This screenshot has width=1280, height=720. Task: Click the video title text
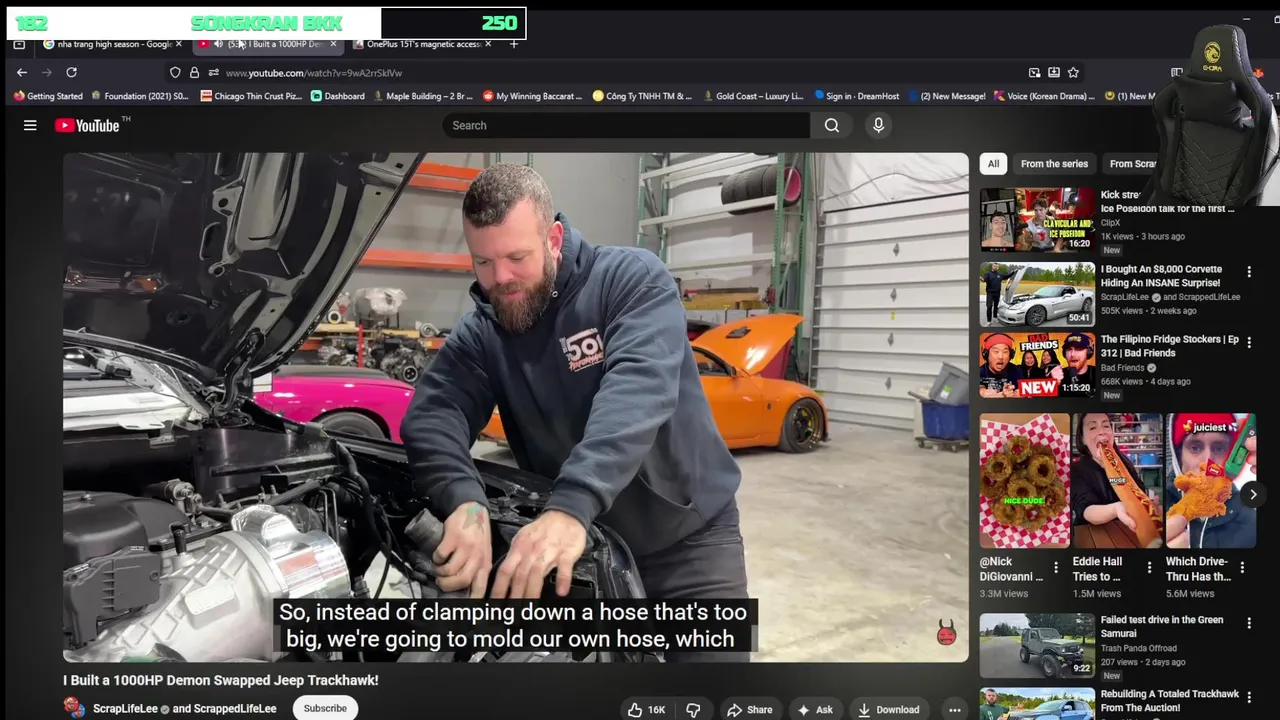221,680
